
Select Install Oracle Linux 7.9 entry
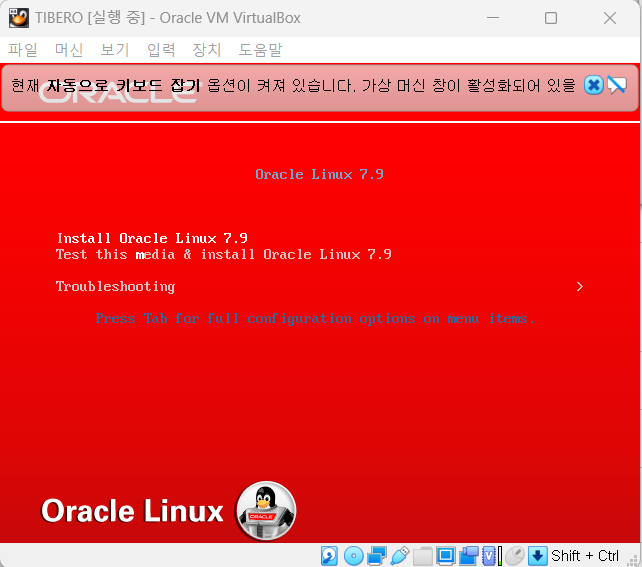coord(152,238)
